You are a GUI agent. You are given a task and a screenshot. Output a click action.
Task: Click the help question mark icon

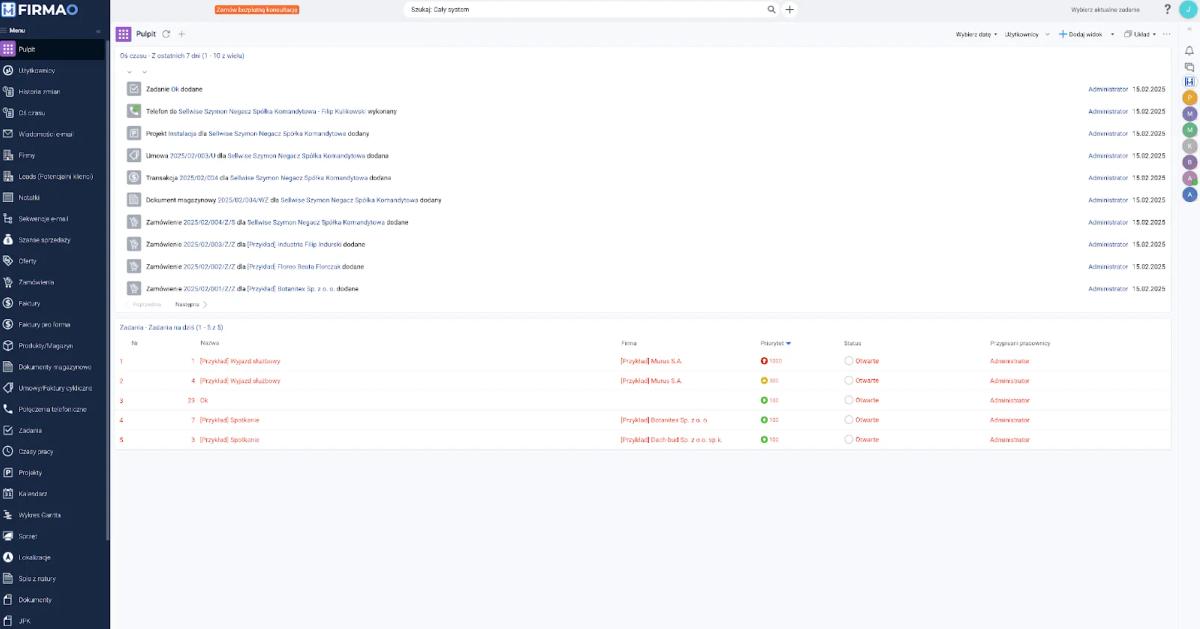[x=1167, y=9]
